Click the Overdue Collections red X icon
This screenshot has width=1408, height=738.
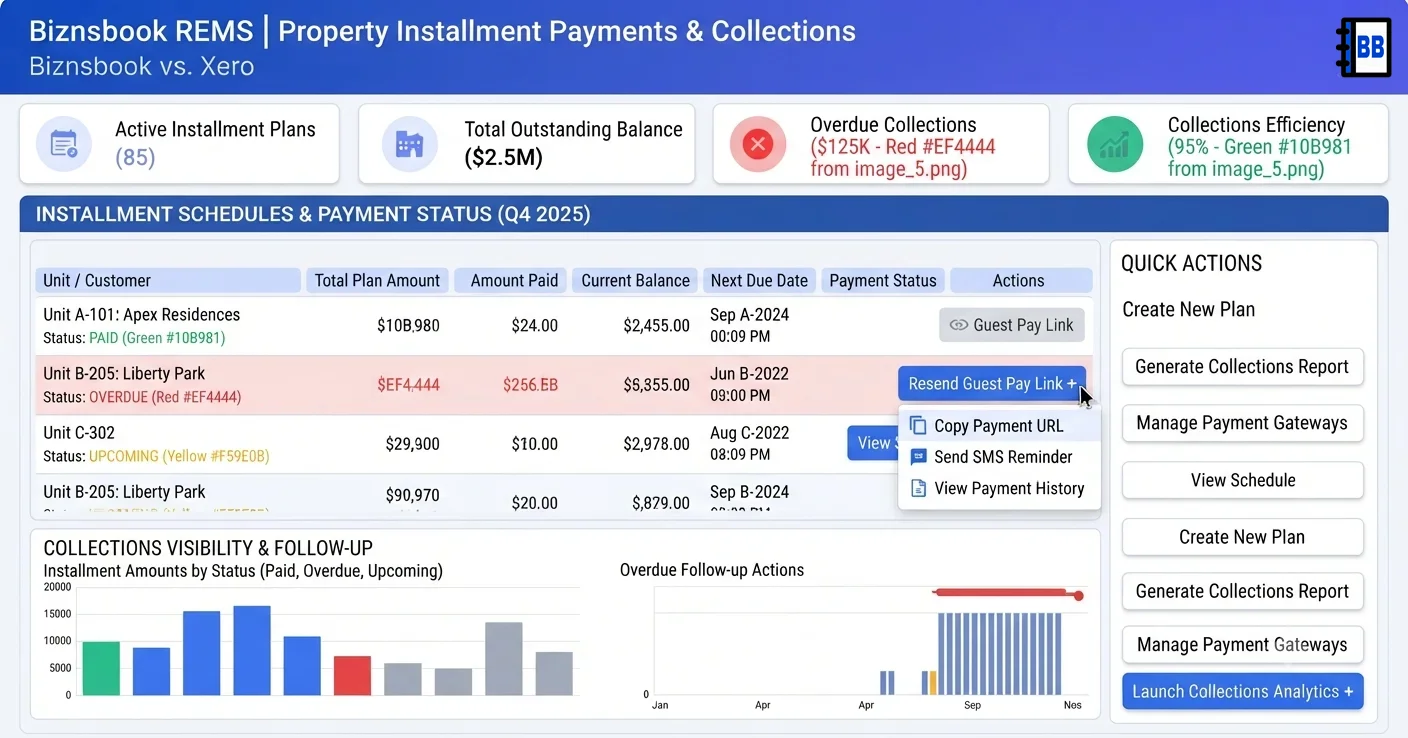[757, 144]
